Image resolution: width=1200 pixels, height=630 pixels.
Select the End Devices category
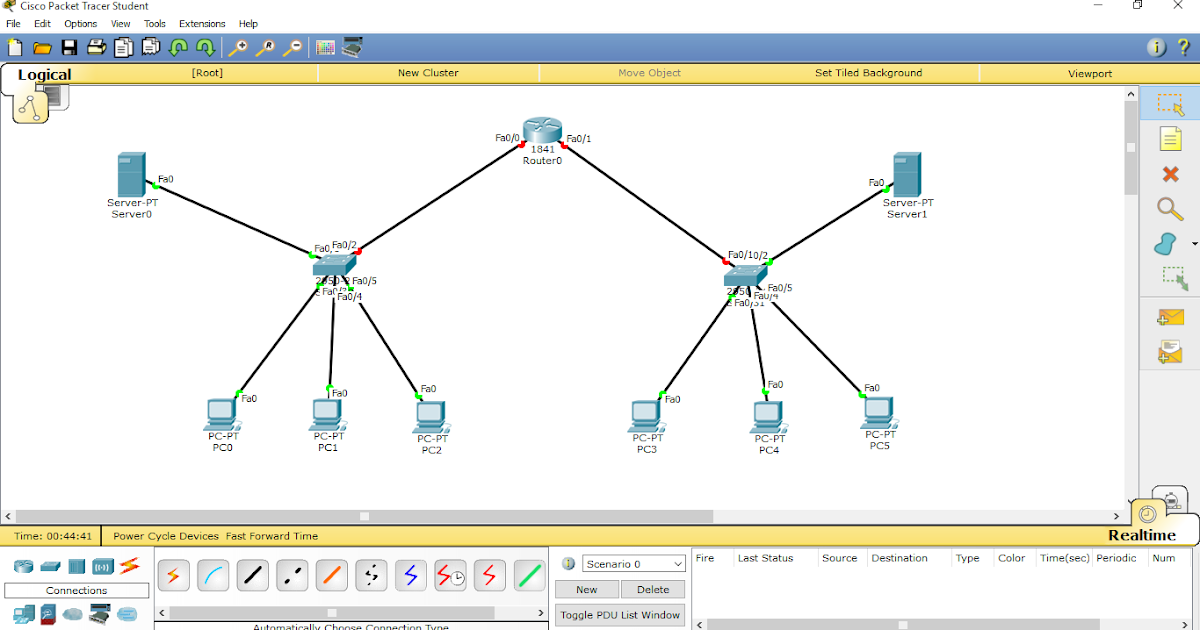[23, 614]
